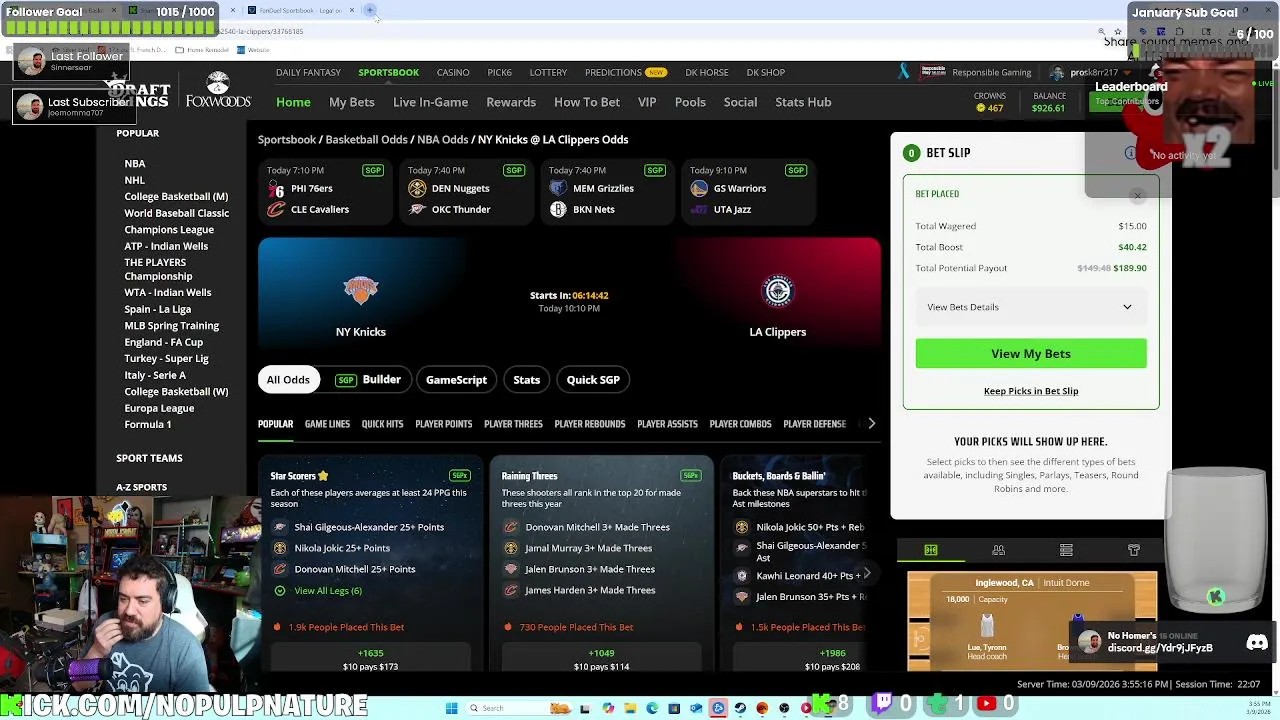Switch to the PLAYER POINTS tab
The image size is (1280, 720).
tap(444, 424)
